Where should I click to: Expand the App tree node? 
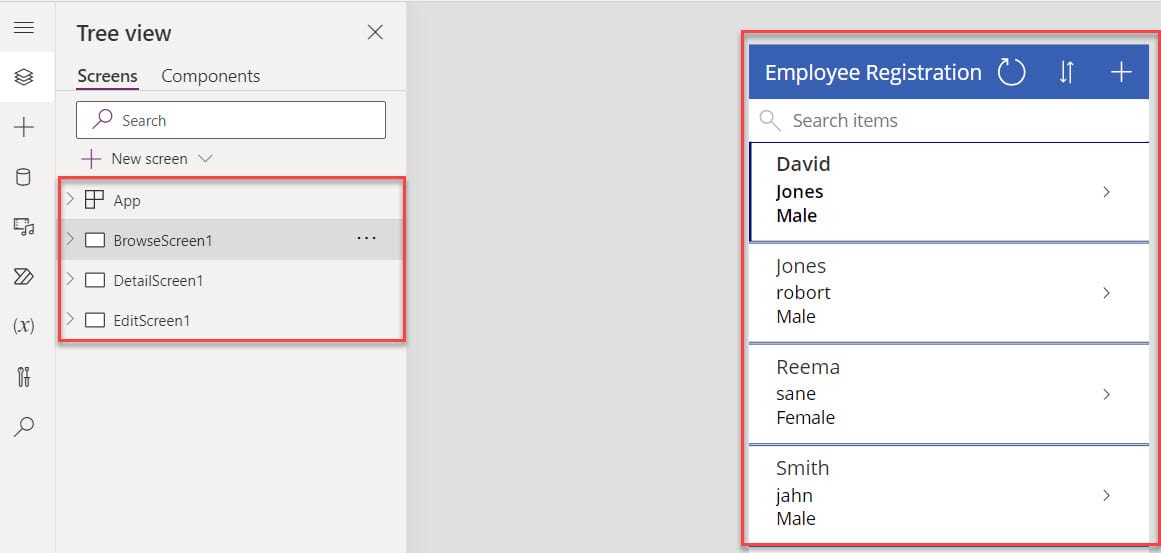70,200
